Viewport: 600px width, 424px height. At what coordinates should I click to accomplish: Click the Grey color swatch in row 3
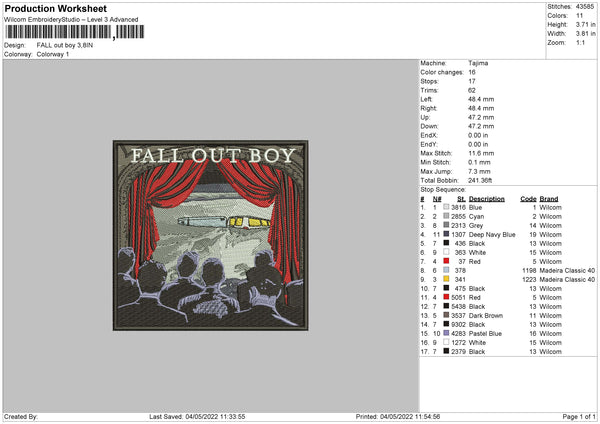[x=446, y=225]
